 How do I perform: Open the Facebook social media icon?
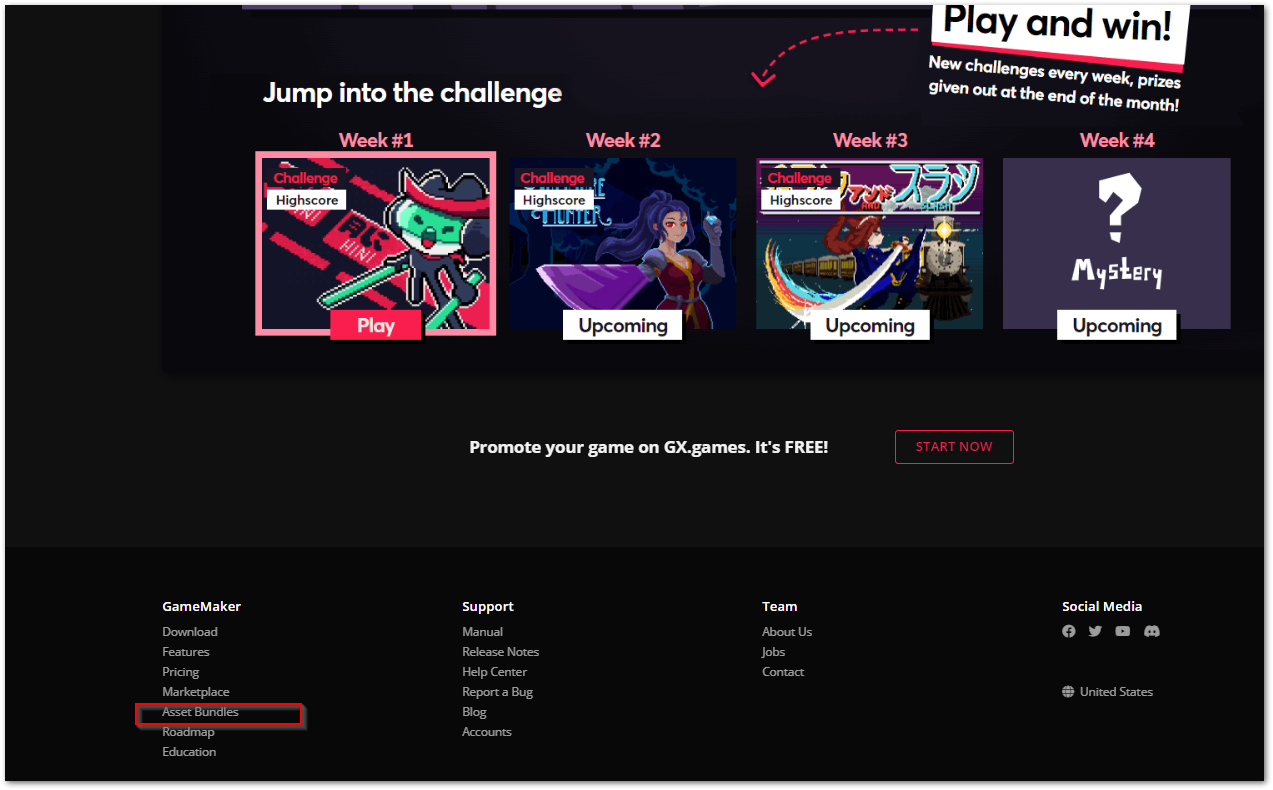coord(1069,631)
